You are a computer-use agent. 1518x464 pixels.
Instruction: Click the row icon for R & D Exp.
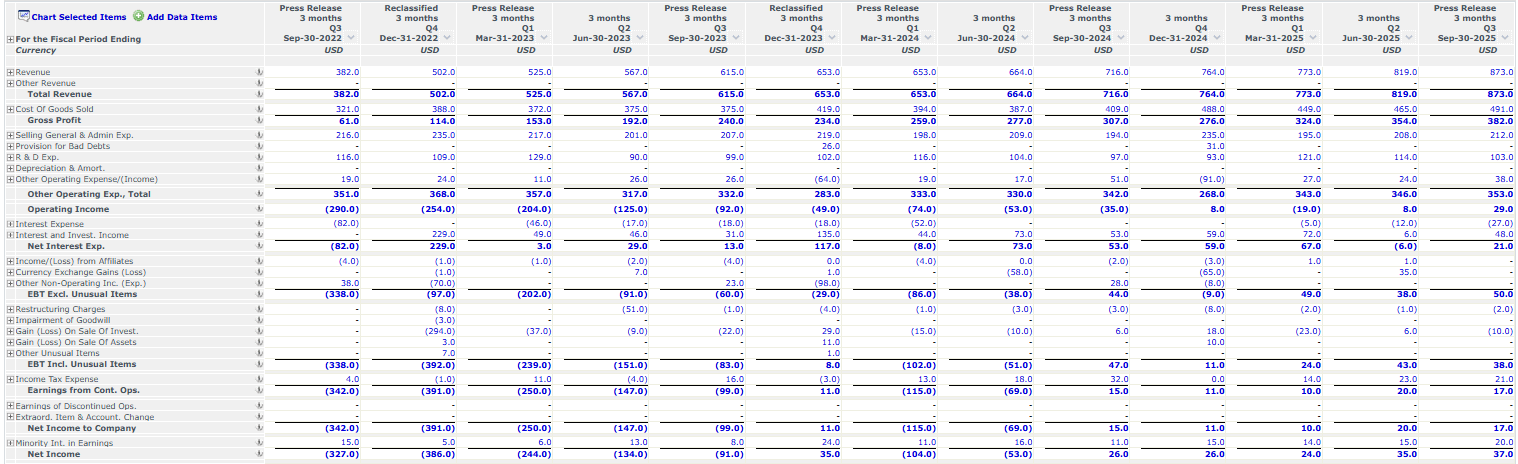click(x=259, y=157)
